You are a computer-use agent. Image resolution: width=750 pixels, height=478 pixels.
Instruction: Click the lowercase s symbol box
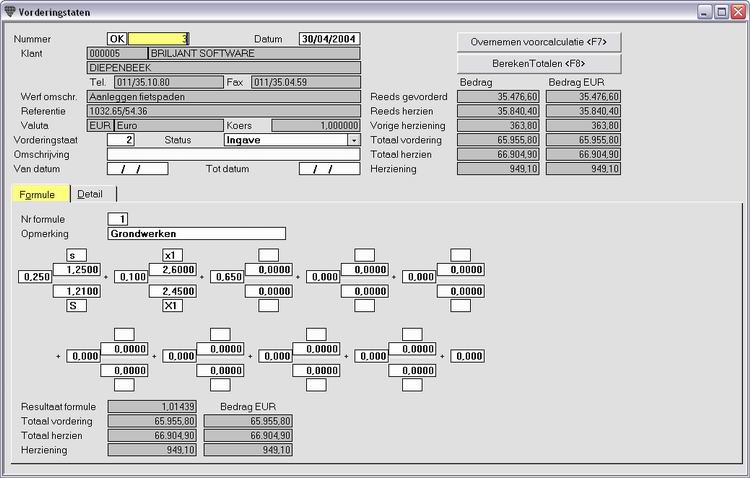click(77, 255)
